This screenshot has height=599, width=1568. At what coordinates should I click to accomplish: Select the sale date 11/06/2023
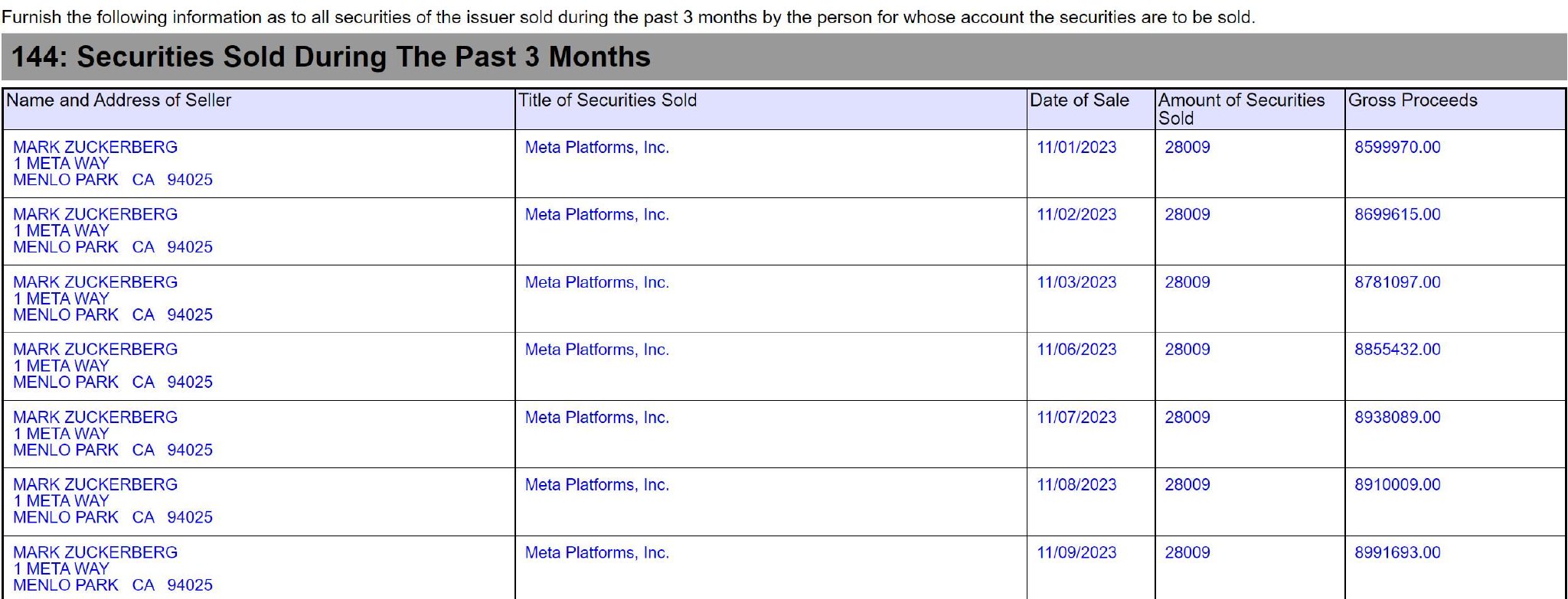[1076, 350]
